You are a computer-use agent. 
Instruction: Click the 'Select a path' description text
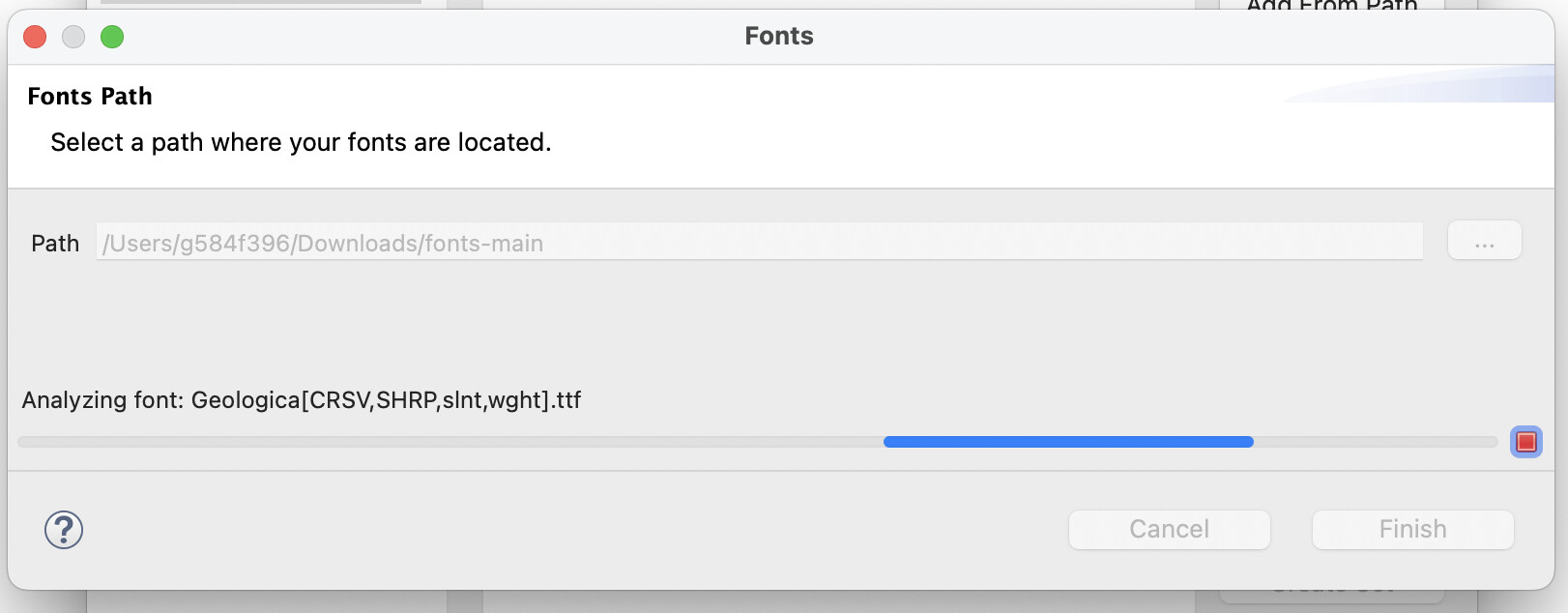coord(301,142)
